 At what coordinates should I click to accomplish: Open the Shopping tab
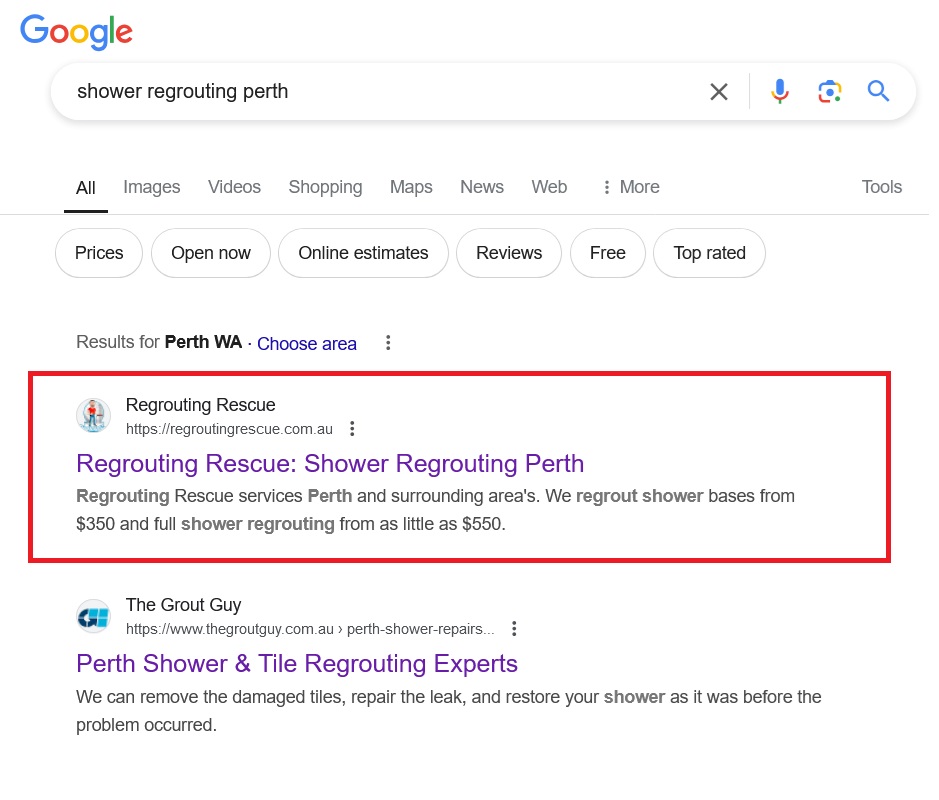coord(325,187)
